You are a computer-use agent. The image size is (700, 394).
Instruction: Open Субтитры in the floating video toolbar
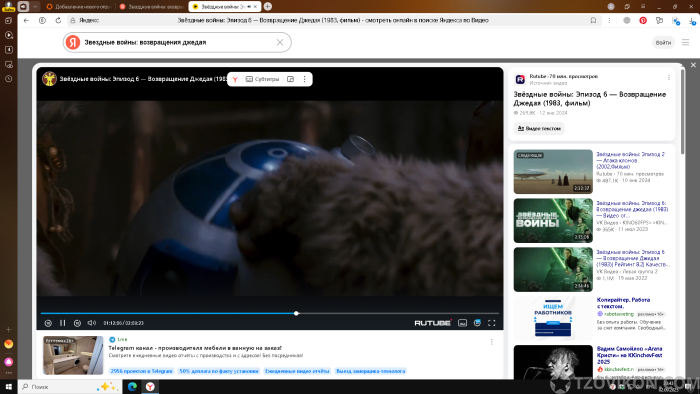click(x=262, y=79)
